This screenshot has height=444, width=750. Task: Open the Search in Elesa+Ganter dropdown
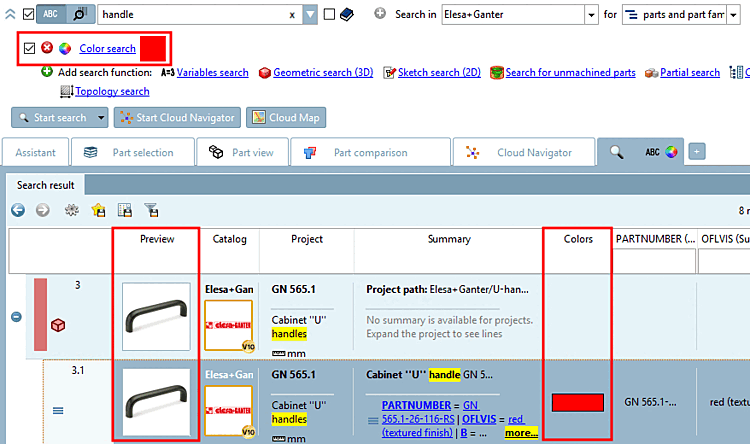click(591, 15)
